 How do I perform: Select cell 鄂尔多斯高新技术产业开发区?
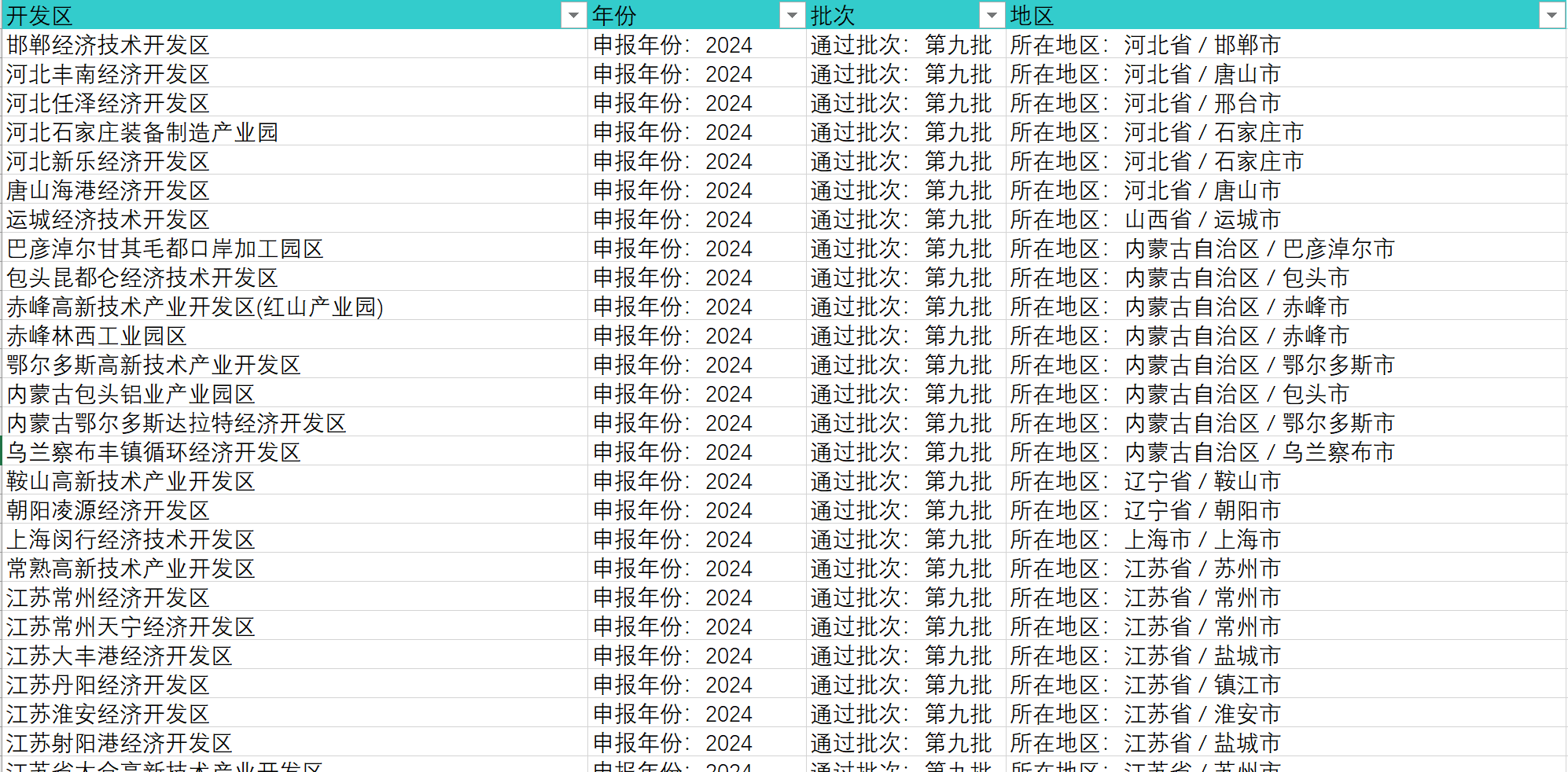[x=295, y=365]
